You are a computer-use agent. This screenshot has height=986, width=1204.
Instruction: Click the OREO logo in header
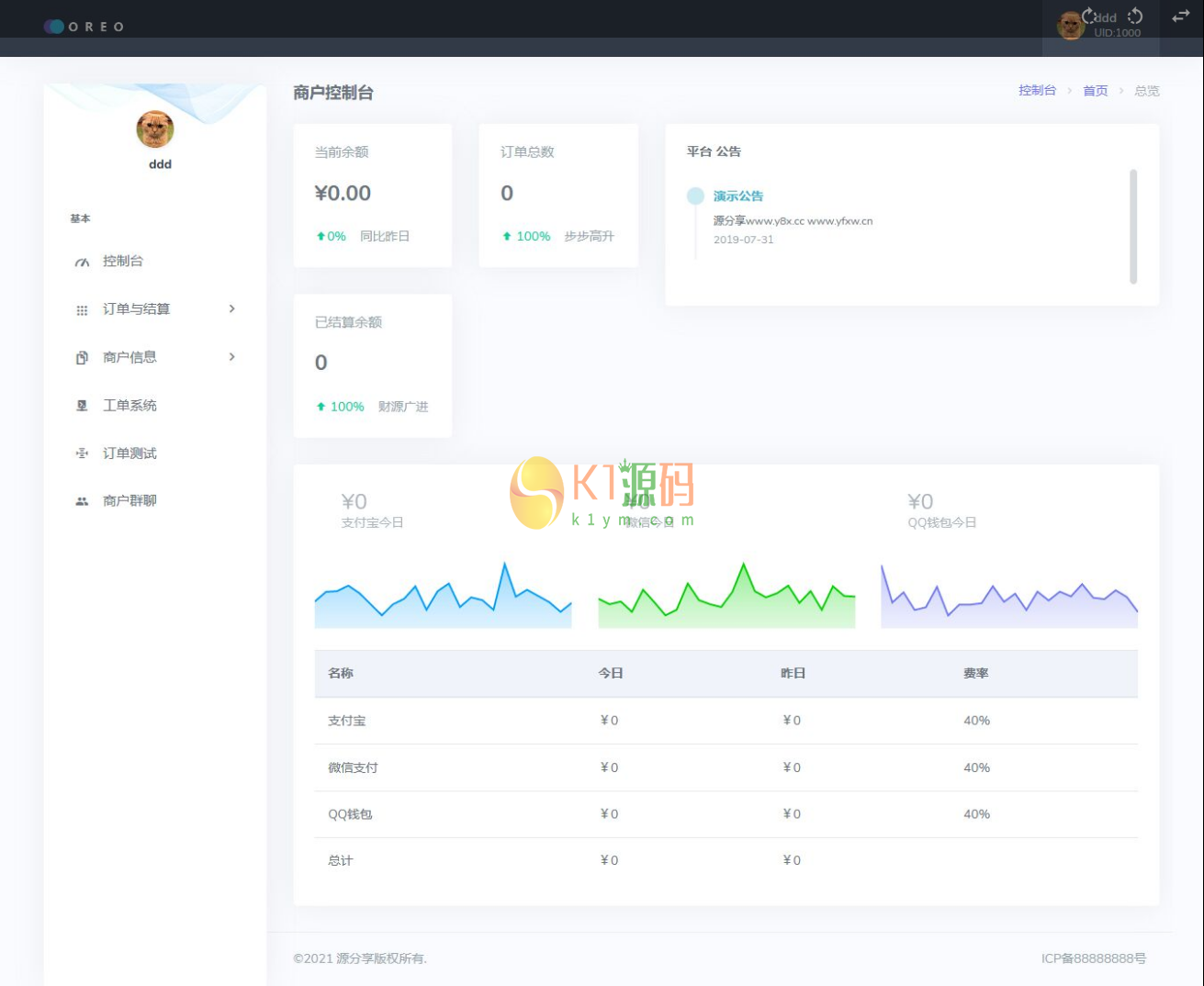coord(84,27)
